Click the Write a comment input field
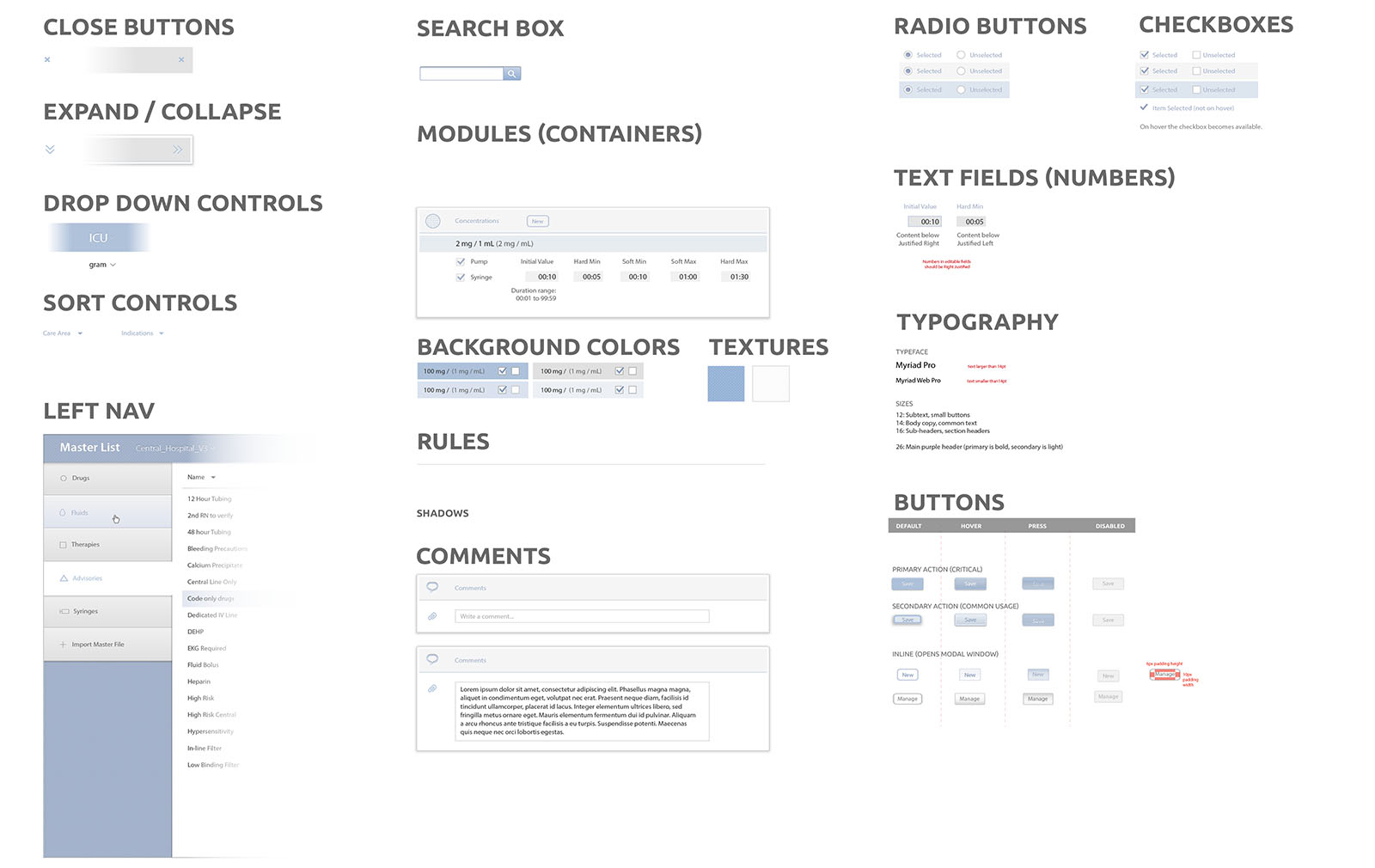The width and height of the screenshot is (1375, 868). point(583,616)
